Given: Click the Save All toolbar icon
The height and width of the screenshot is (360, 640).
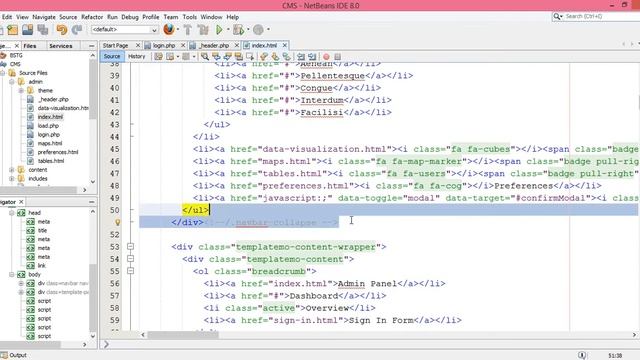Looking at the screenshot, I should (x=42, y=29).
